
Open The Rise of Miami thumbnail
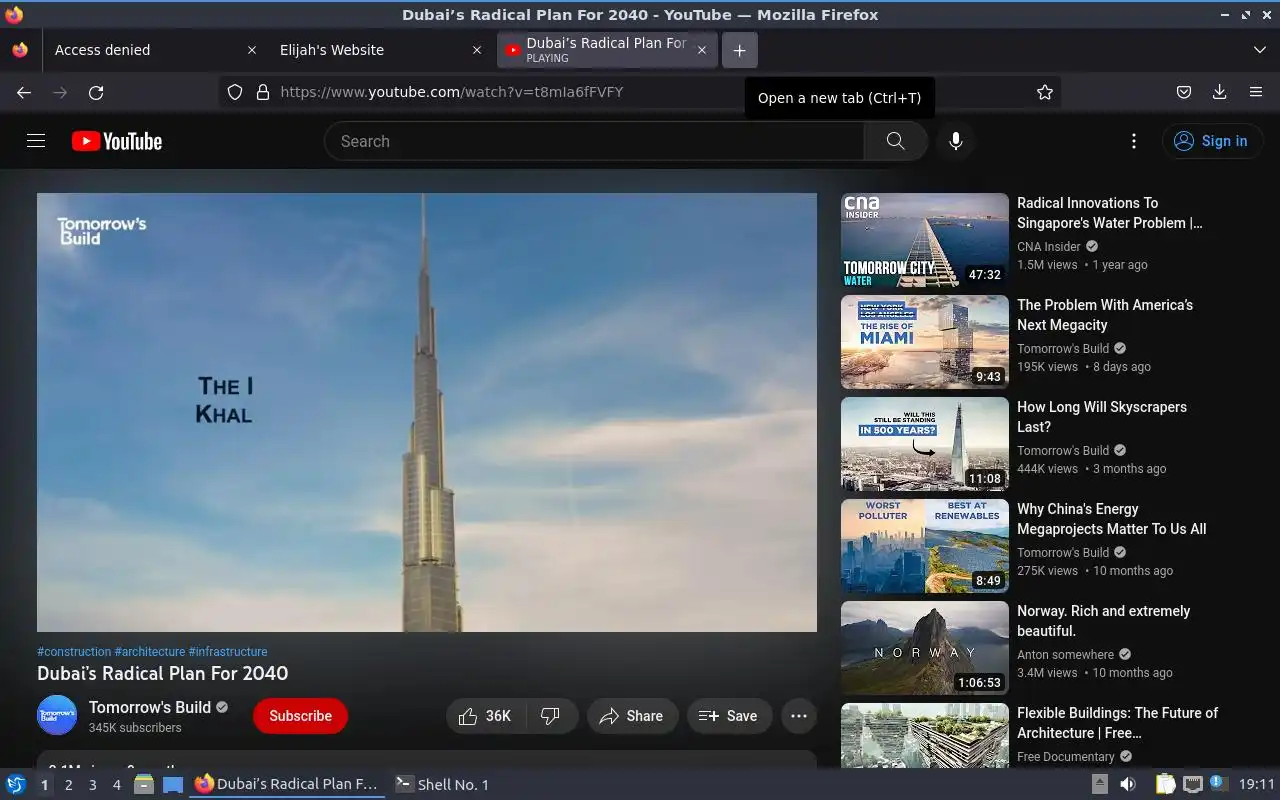pos(925,342)
